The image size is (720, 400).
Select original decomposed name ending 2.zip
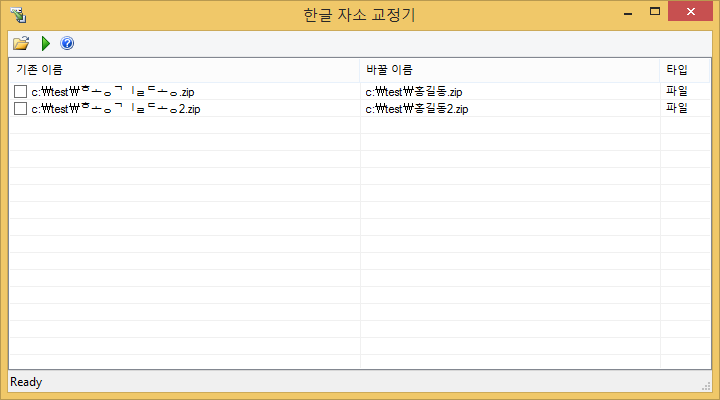tap(116, 109)
